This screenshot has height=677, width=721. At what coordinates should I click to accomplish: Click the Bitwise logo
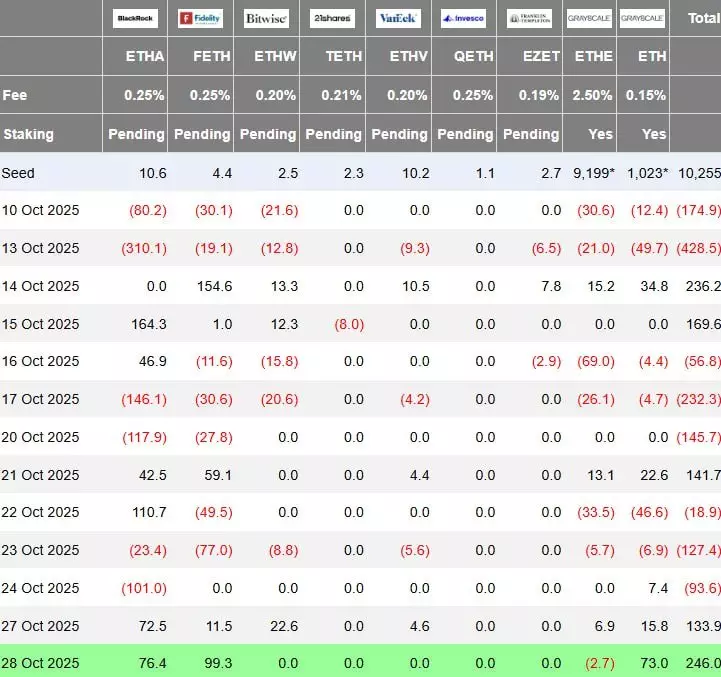click(x=265, y=19)
